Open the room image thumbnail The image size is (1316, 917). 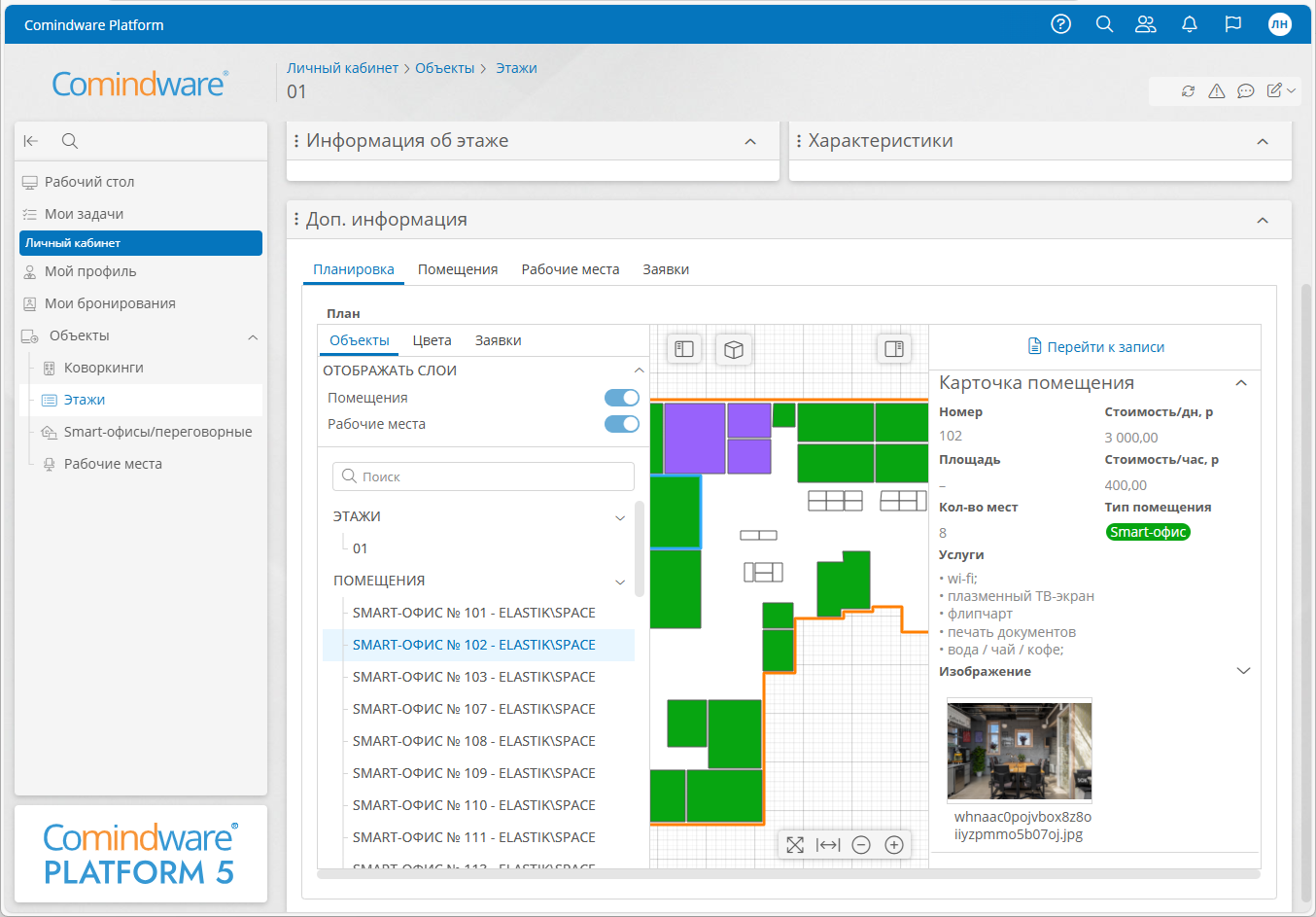point(1020,752)
